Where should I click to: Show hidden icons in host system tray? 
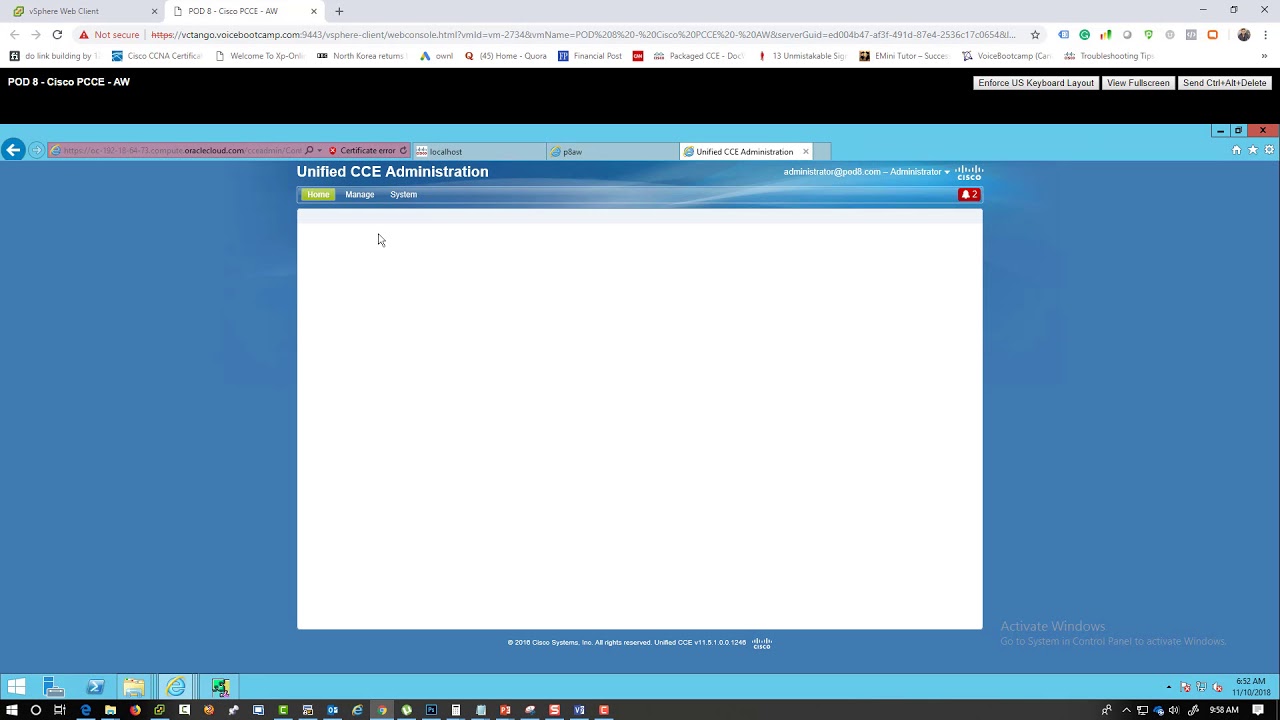[1126, 710]
